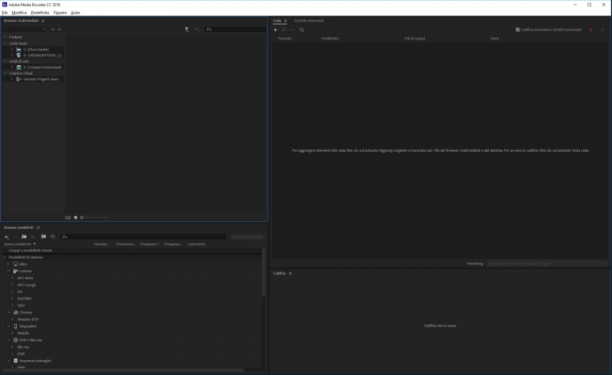Select the Coda tab

point(277,21)
